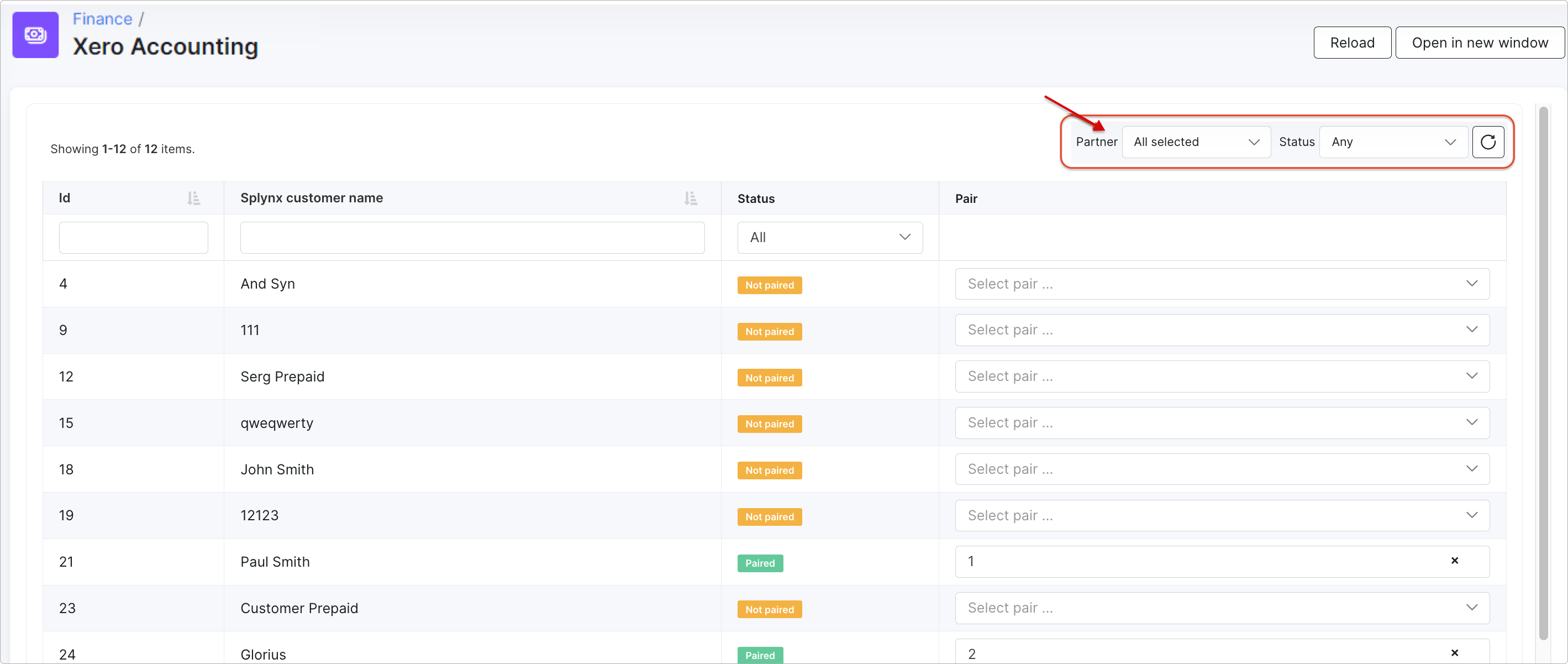Click the Finance breadcrumb link
Viewport: 1568px width, 664px height.
(x=102, y=19)
